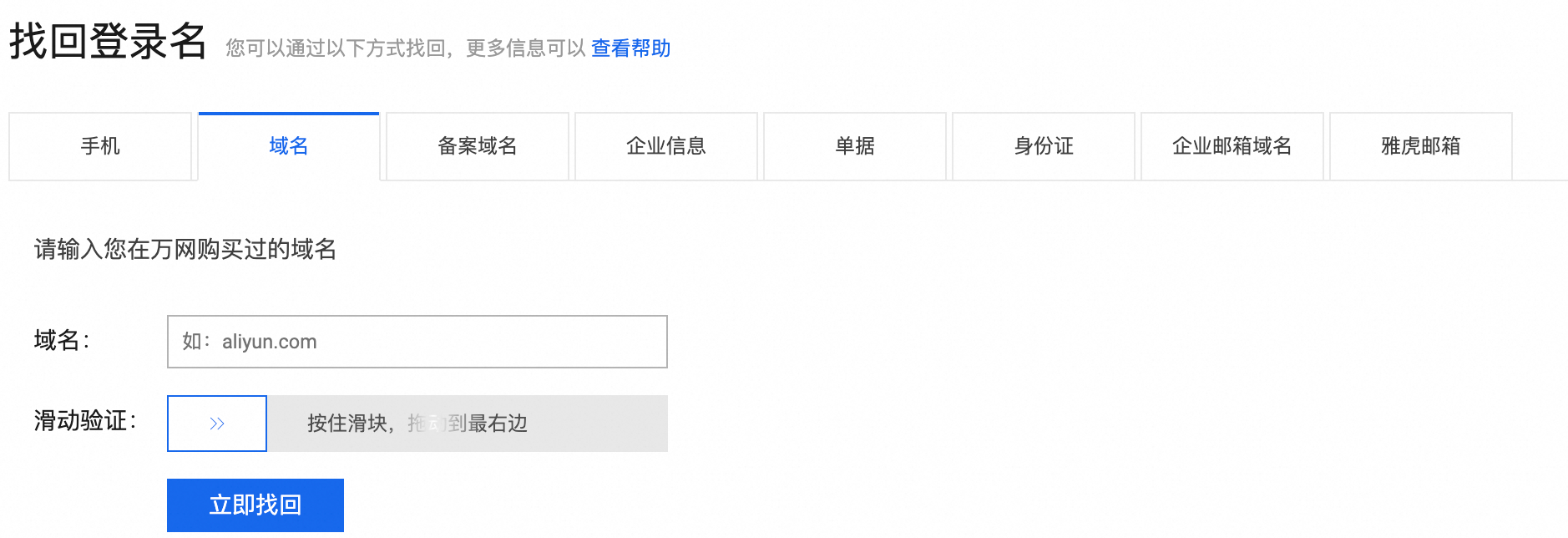Click the 请输入您在万网购买过的域名 instruction text

pyautogui.click(x=185, y=249)
